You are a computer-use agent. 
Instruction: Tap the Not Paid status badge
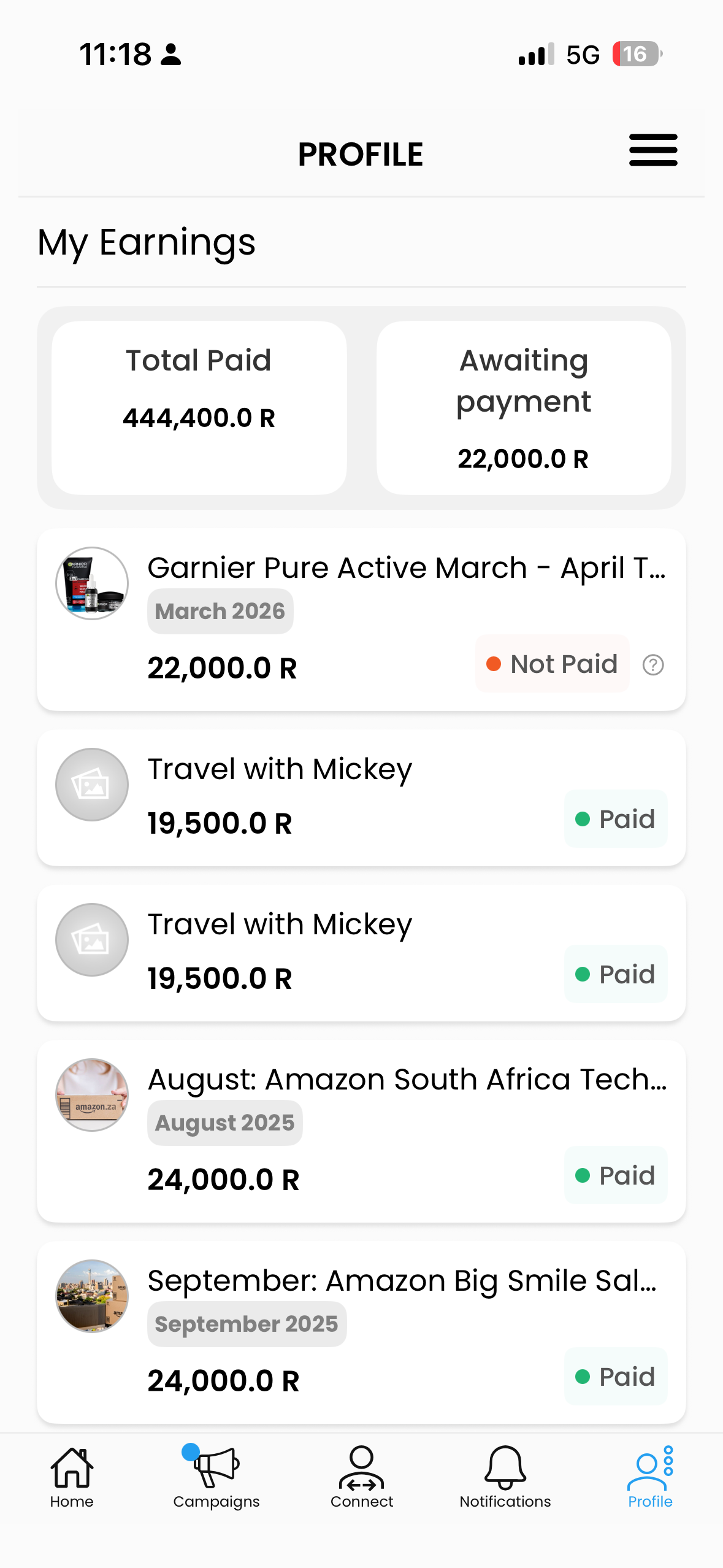[x=553, y=664]
